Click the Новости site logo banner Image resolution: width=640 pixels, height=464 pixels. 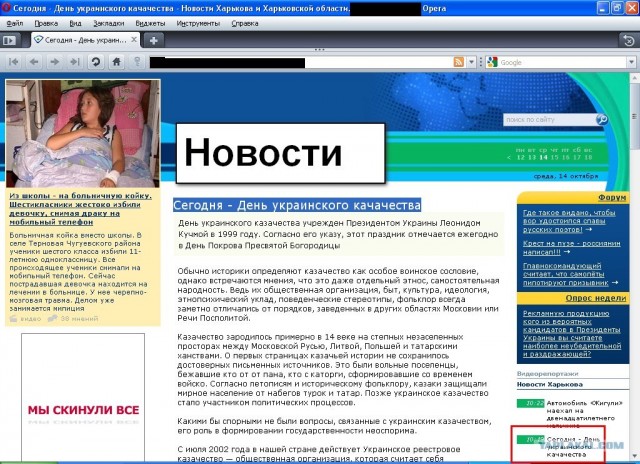pos(281,153)
